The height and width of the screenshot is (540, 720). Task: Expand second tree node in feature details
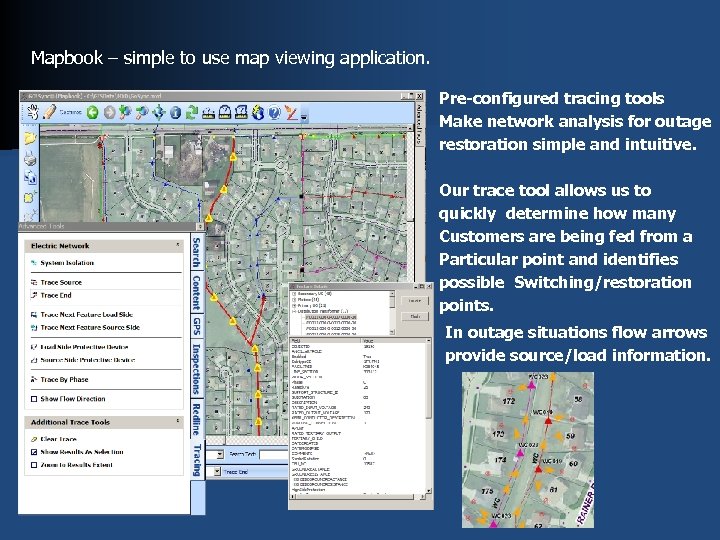click(x=294, y=300)
